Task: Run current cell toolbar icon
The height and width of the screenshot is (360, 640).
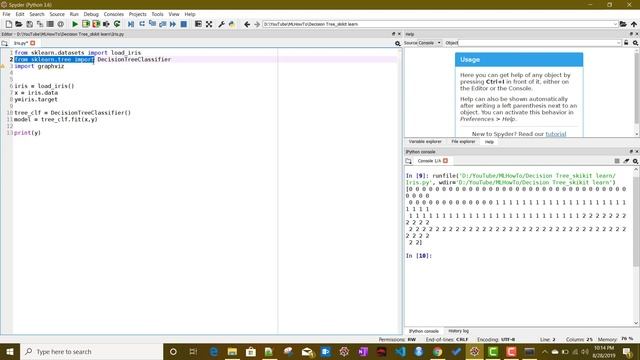Action: click(86, 24)
